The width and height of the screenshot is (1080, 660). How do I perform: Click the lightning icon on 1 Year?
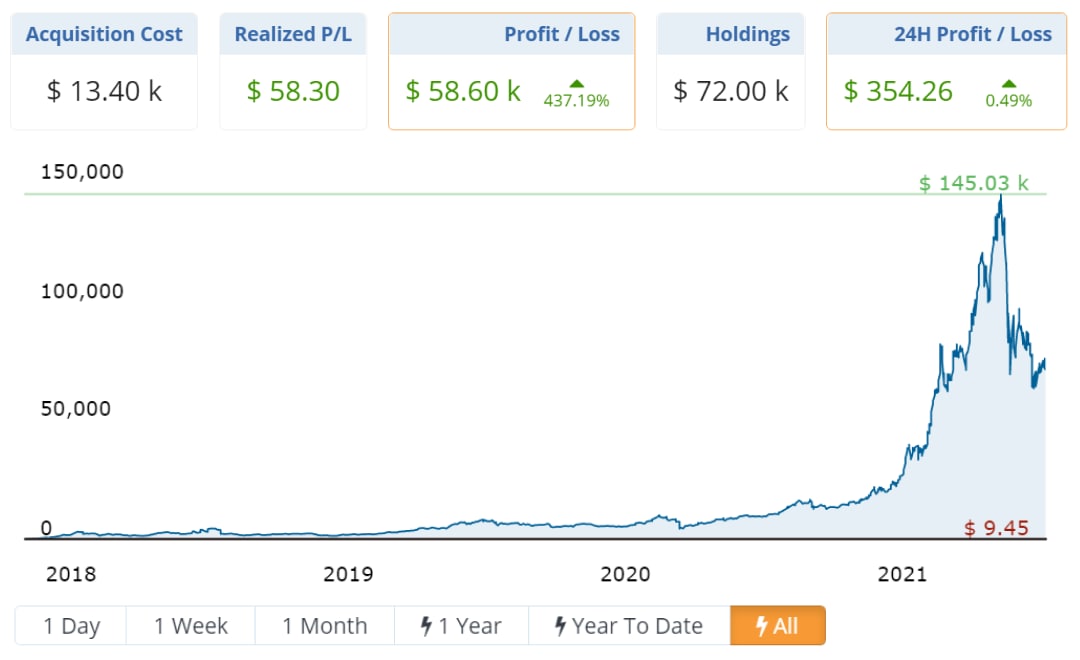point(426,626)
